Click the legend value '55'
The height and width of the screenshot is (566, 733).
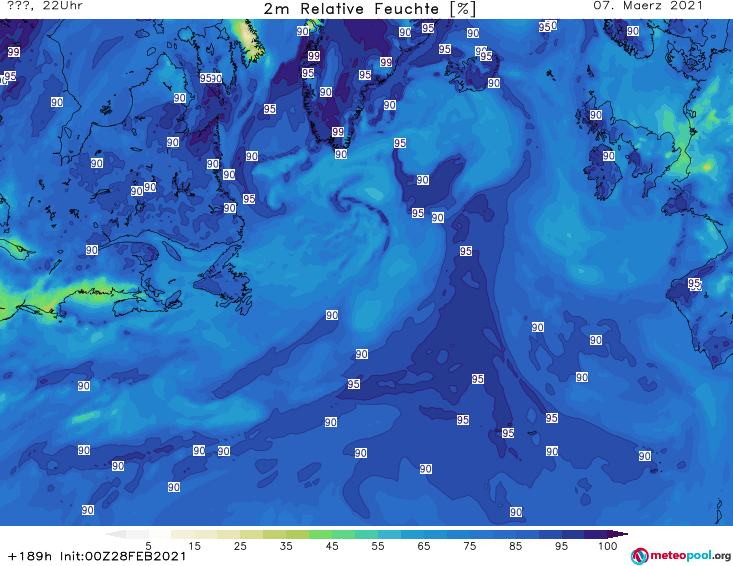[378, 546]
